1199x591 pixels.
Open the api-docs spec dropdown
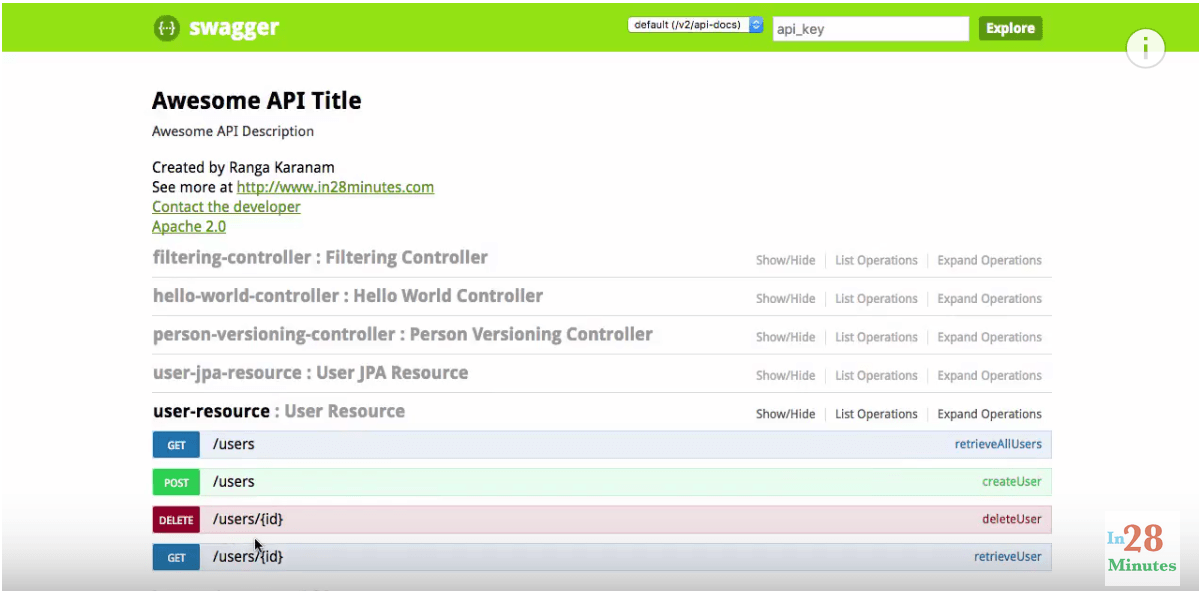(x=695, y=25)
